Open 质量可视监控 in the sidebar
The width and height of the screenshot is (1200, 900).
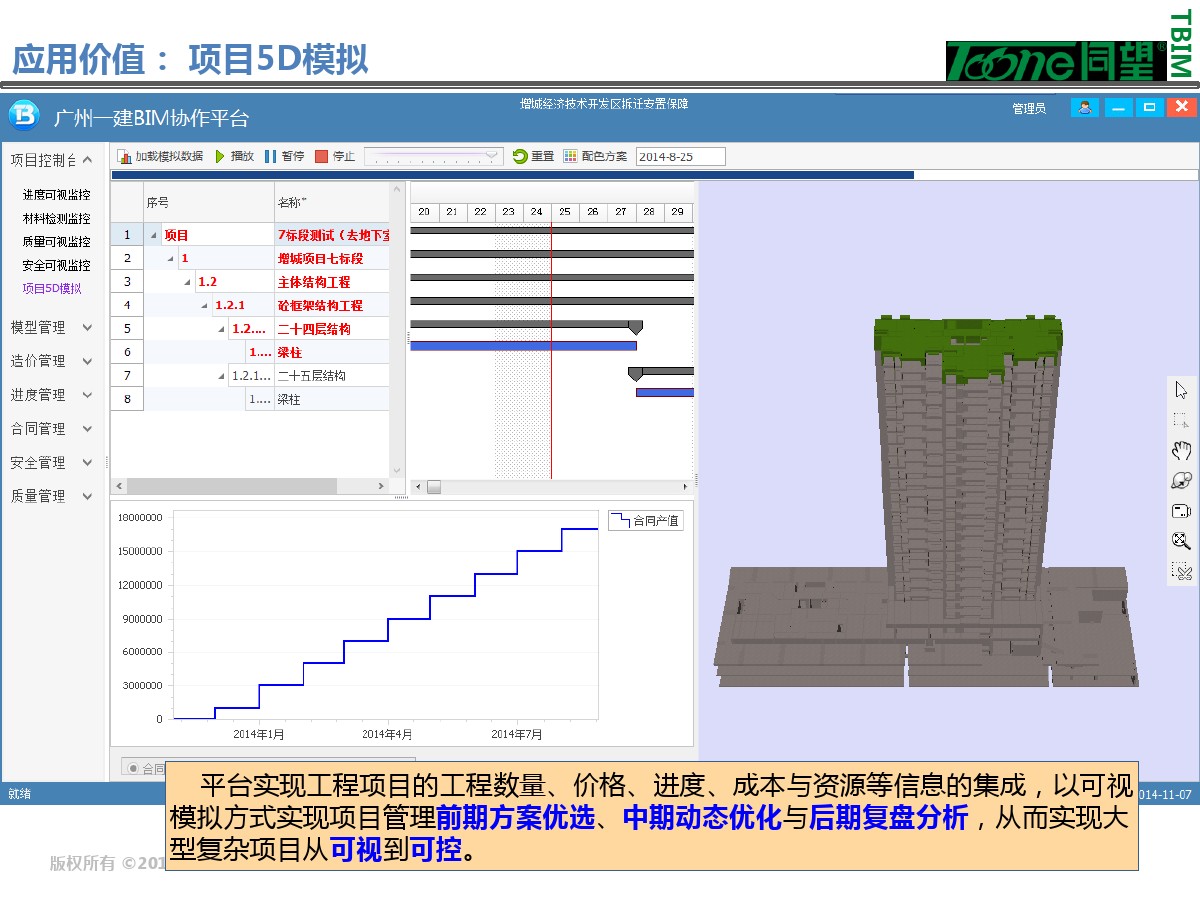click(x=56, y=242)
